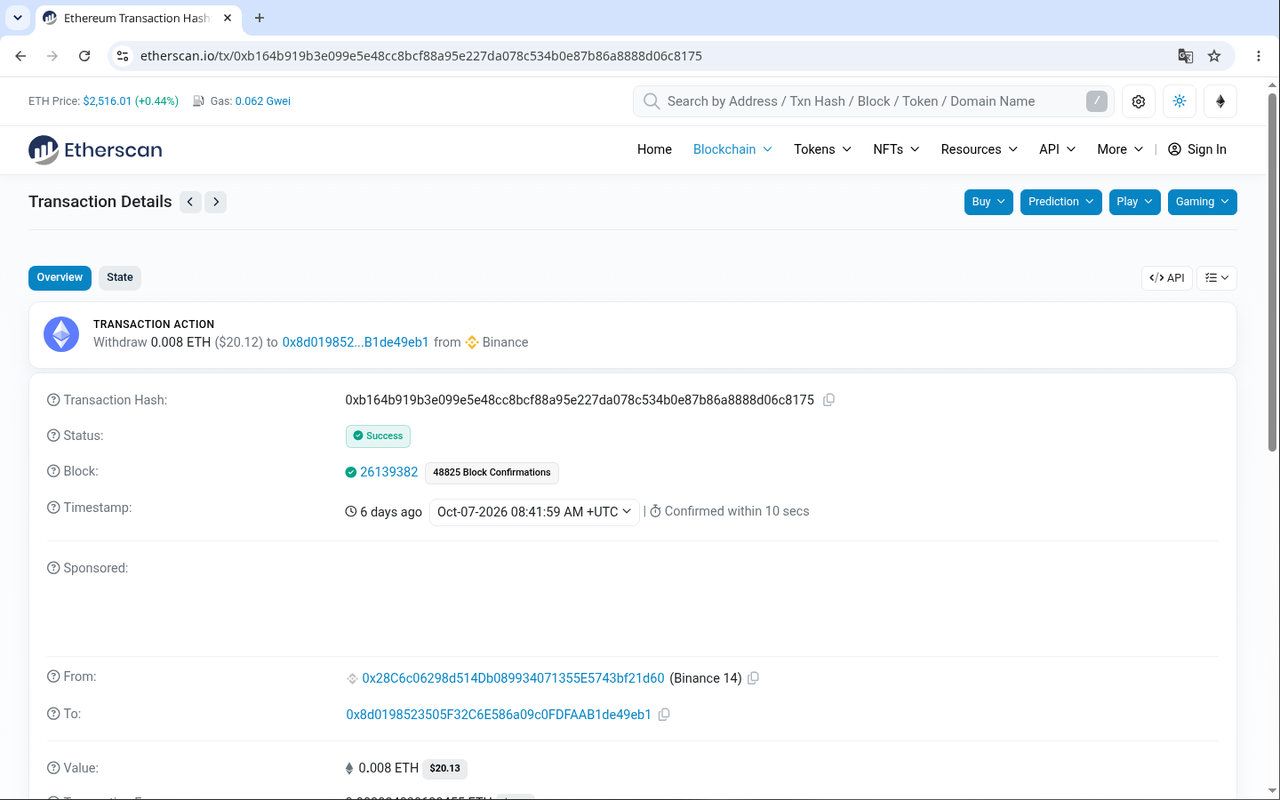Screen dimensions: 1280x800
Task: Open the timestamp format dropdown
Action: tap(534, 511)
